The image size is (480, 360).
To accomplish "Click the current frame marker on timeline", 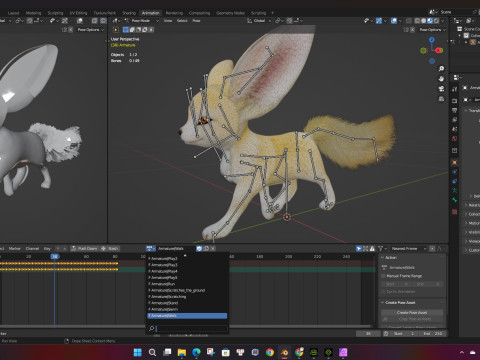I will (55, 256).
